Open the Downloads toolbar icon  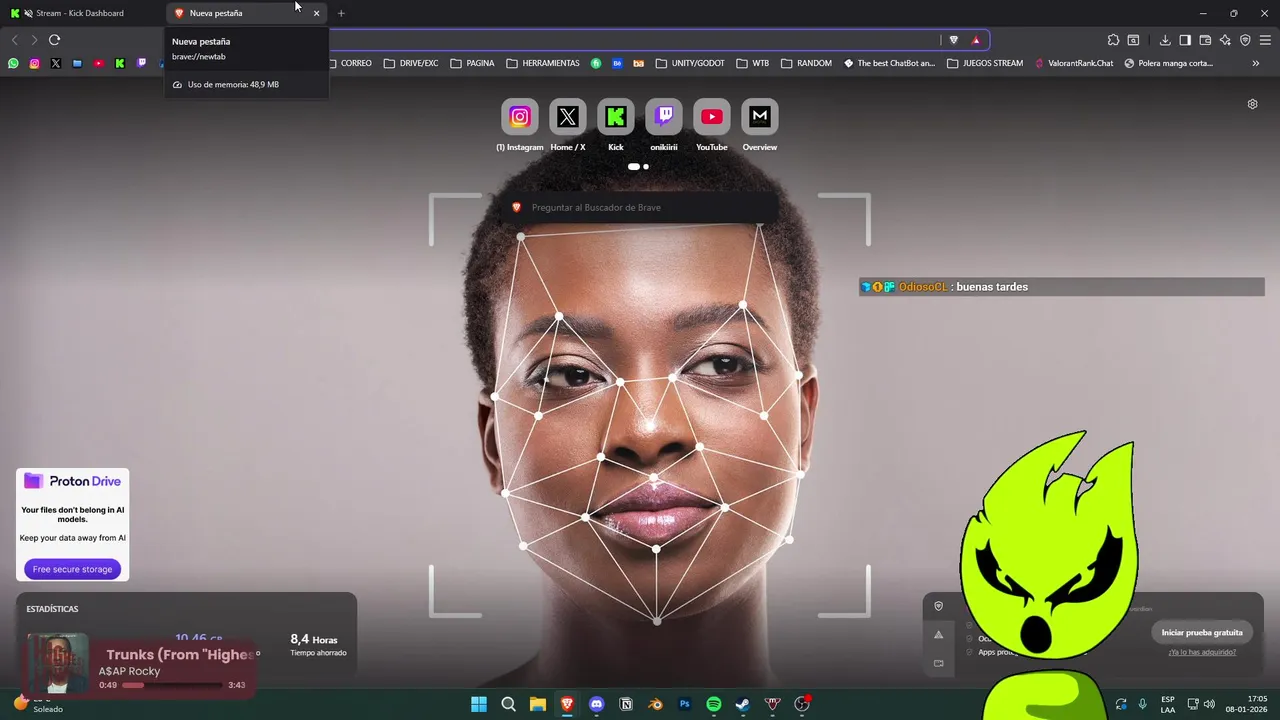pos(1165,40)
